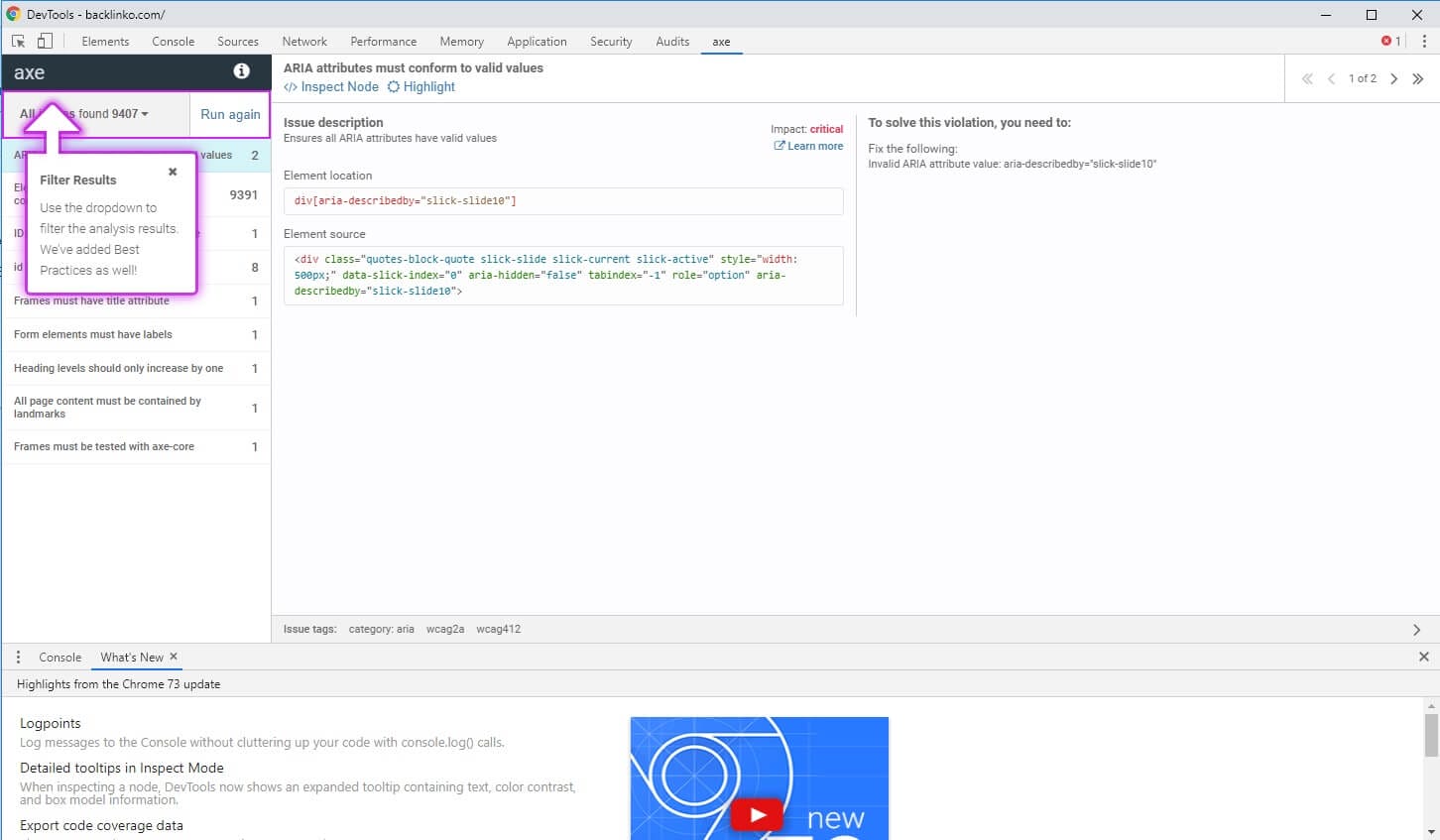This screenshot has height=840, width=1440.
Task: Click 'Detailed tooltips in Inspect Mode' heading
Action: click(122, 769)
